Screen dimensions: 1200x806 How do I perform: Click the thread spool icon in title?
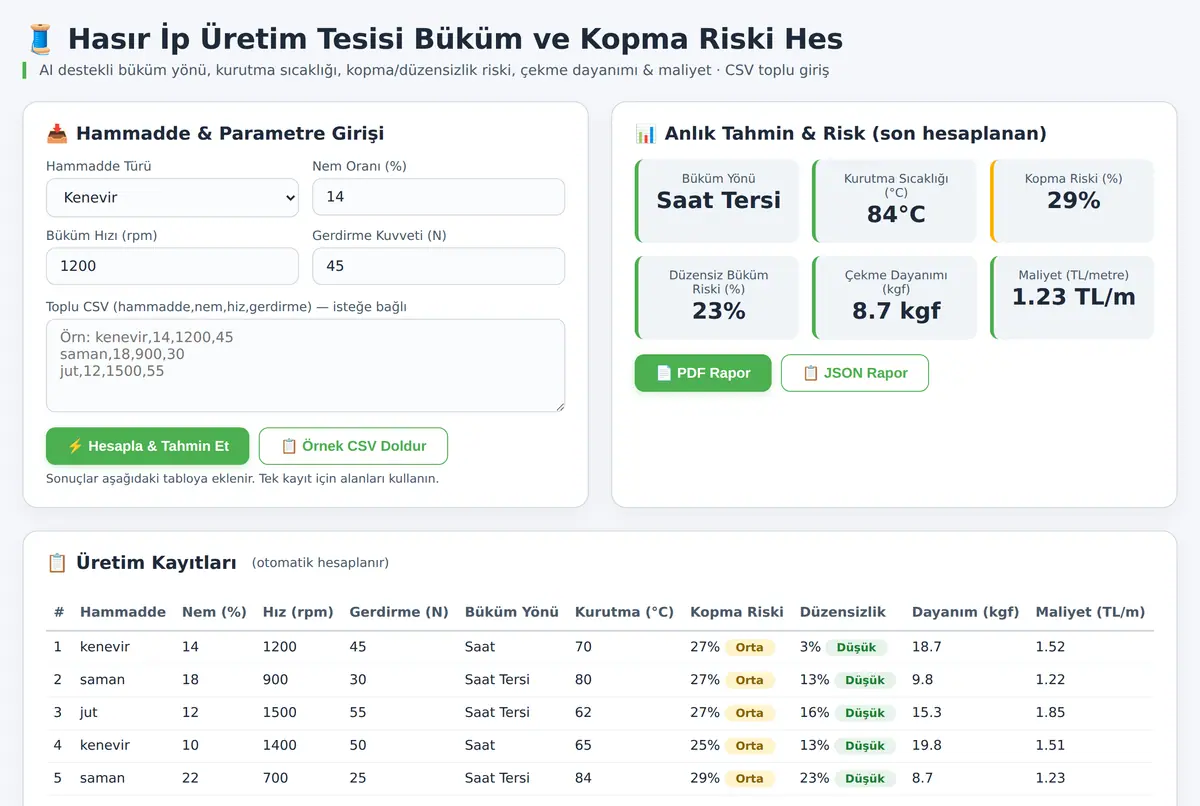pyautogui.click(x=40, y=39)
